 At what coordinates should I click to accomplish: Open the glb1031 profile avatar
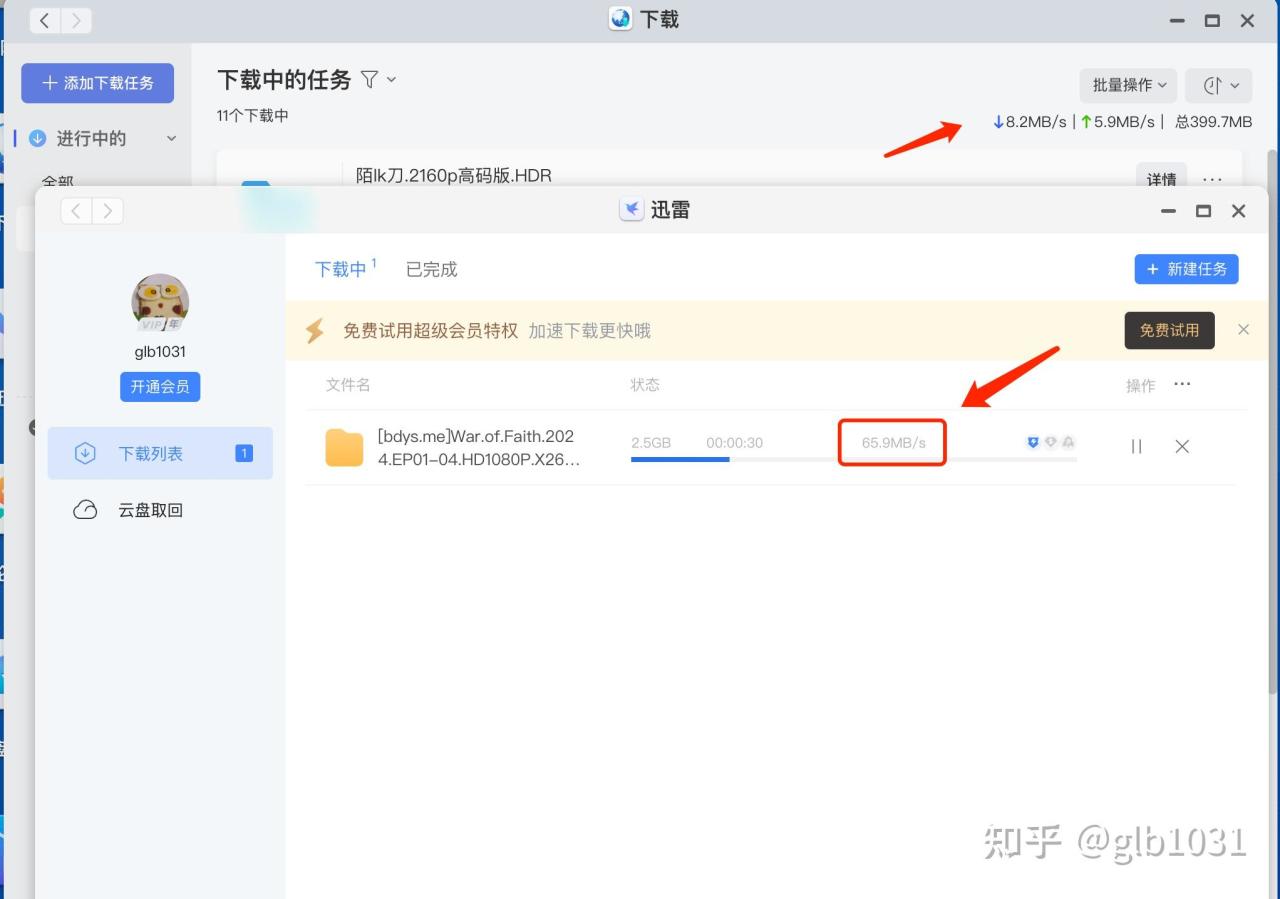click(159, 303)
